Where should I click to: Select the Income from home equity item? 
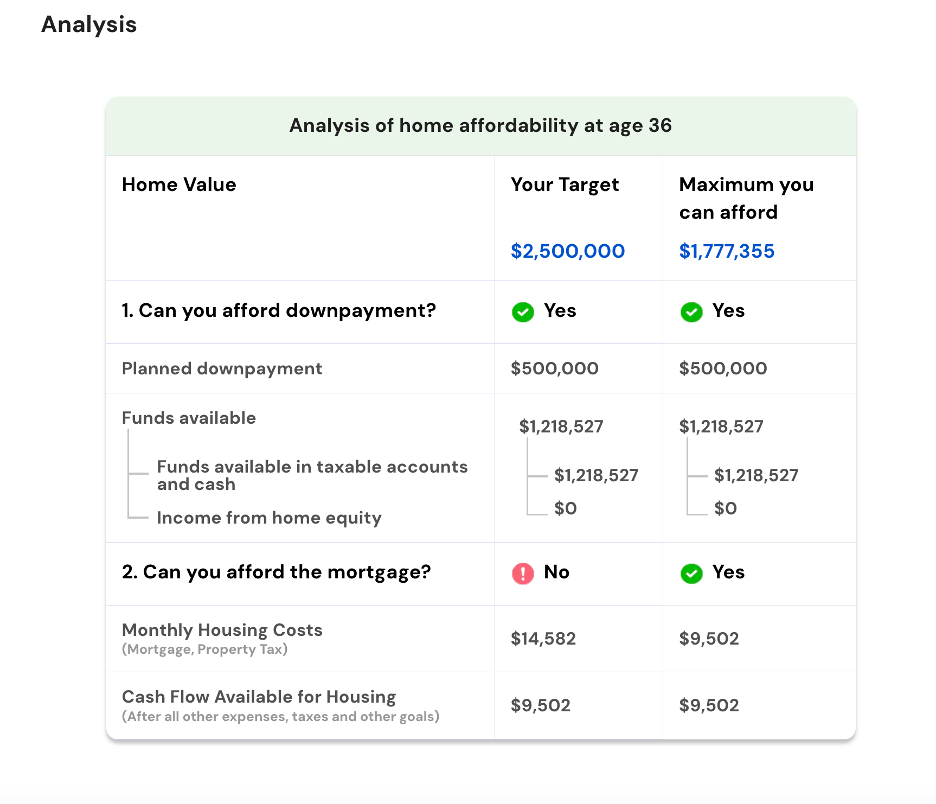coord(269,518)
